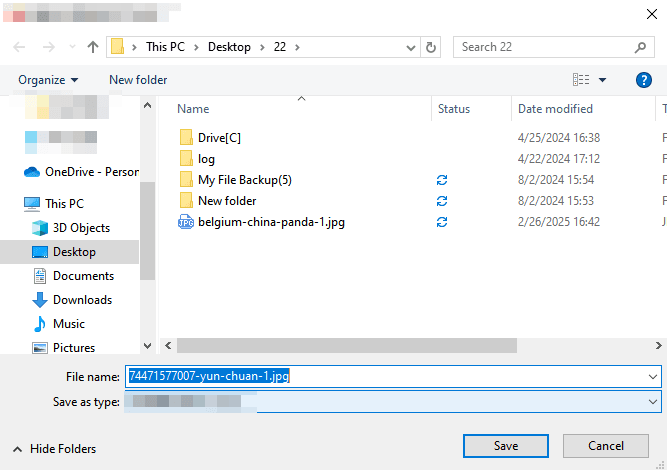Open the Organize menu
Viewport: 667px width, 470px height.
click(x=48, y=80)
